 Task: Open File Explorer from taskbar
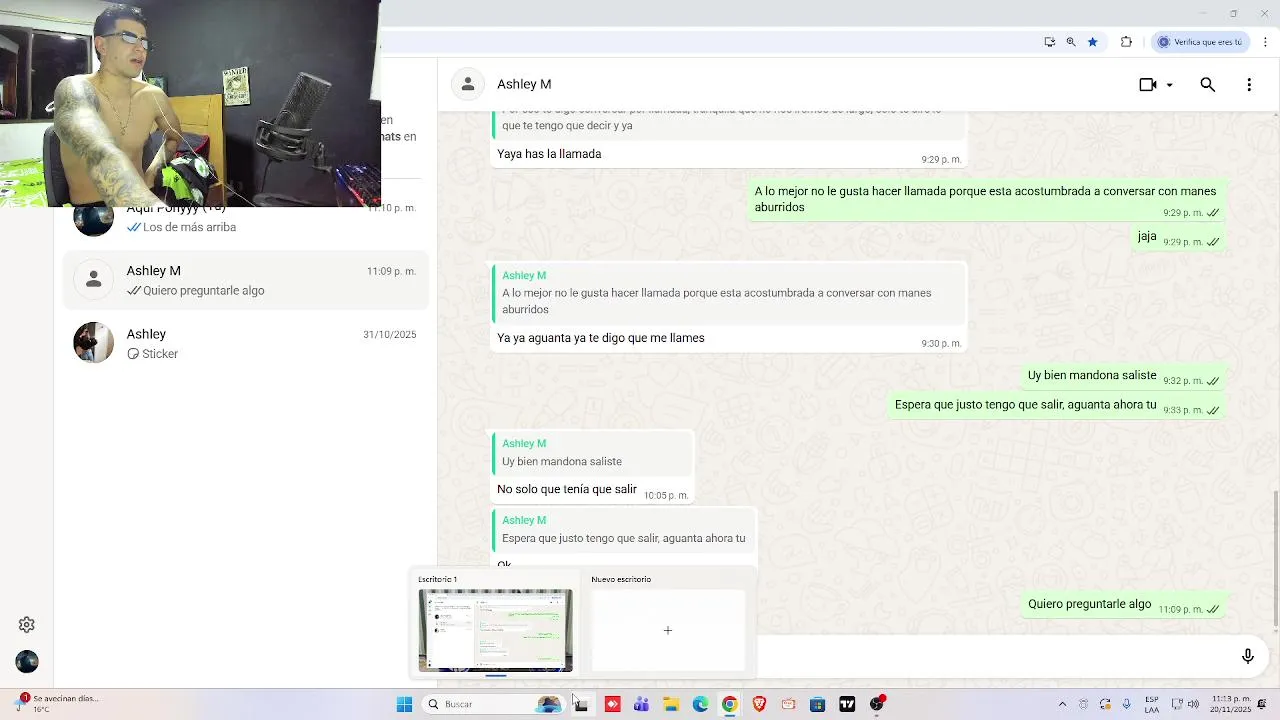click(x=671, y=704)
